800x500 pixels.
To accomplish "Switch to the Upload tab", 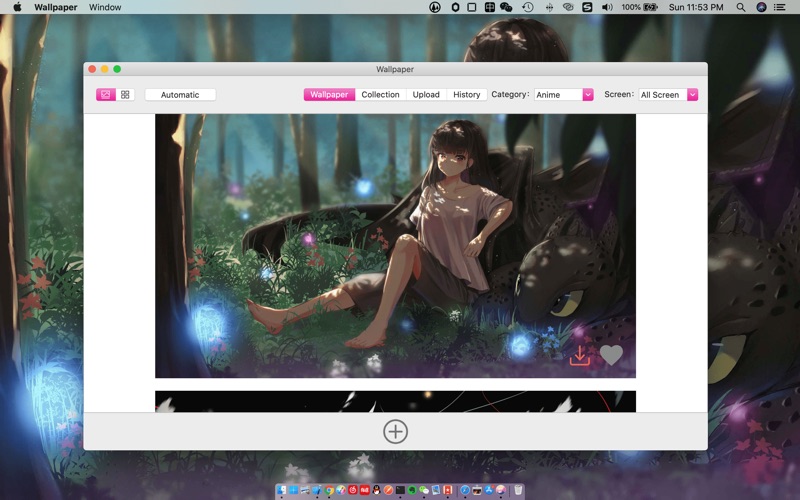I will click(426, 94).
